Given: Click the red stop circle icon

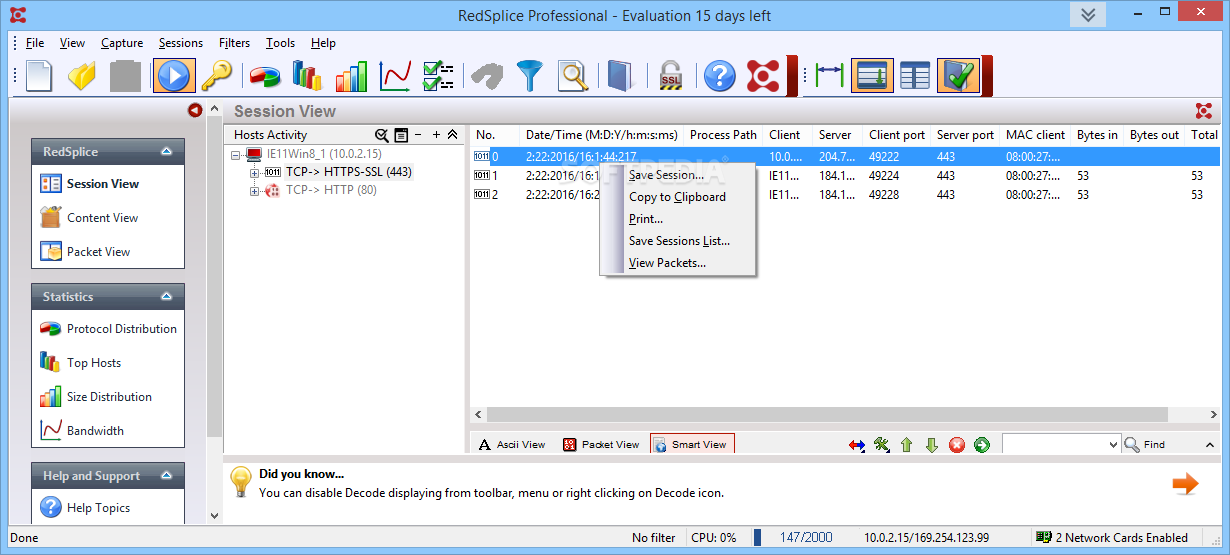Looking at the screenshot, I should point(957,445).
